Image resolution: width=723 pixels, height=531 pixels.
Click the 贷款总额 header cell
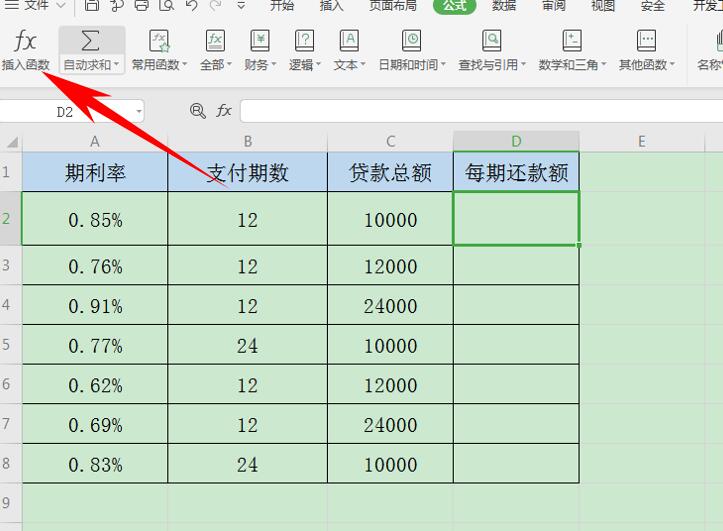(x=391, y=172)
